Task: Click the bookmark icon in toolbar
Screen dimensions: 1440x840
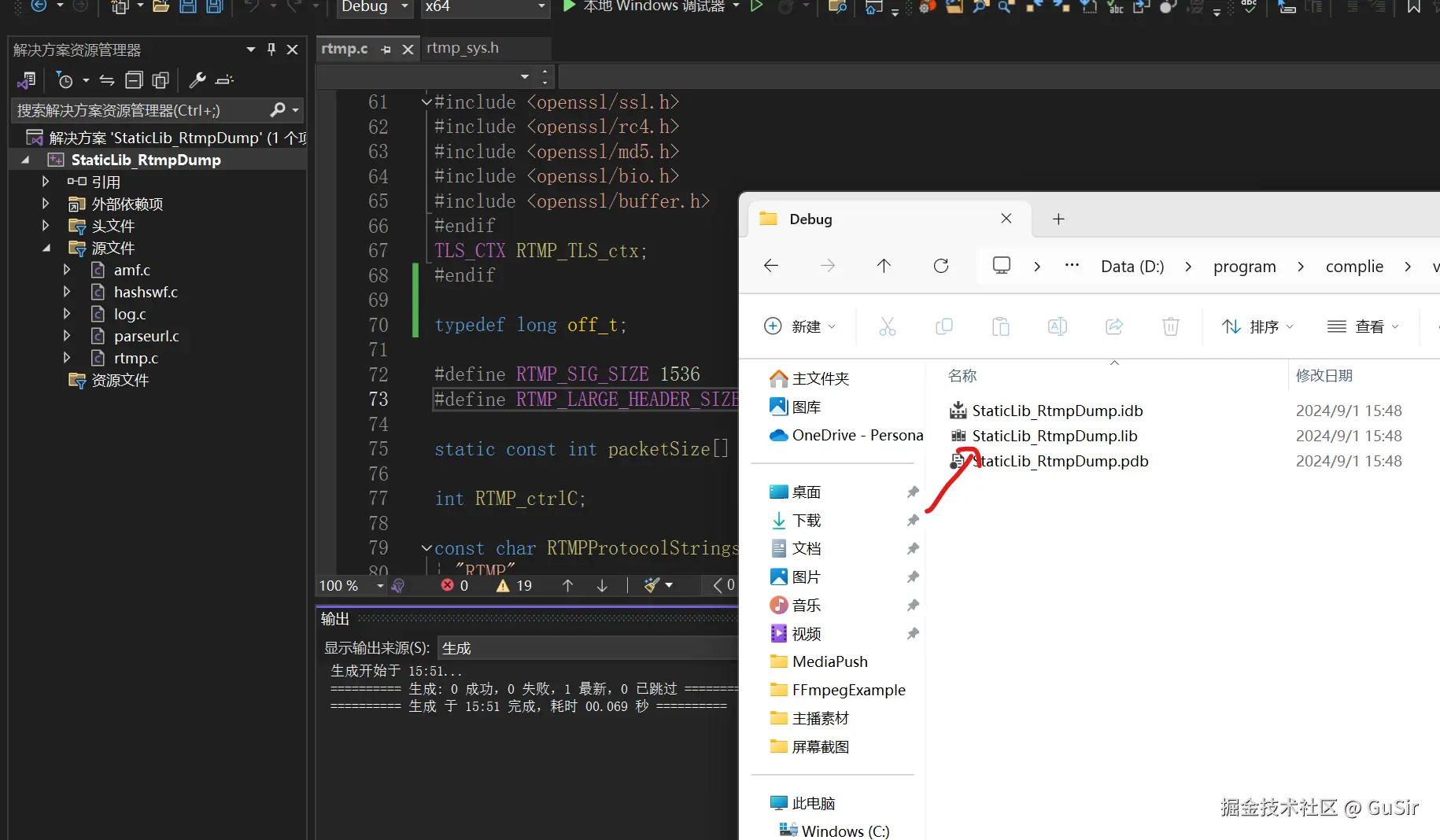Action: (x=1414, y=6)
